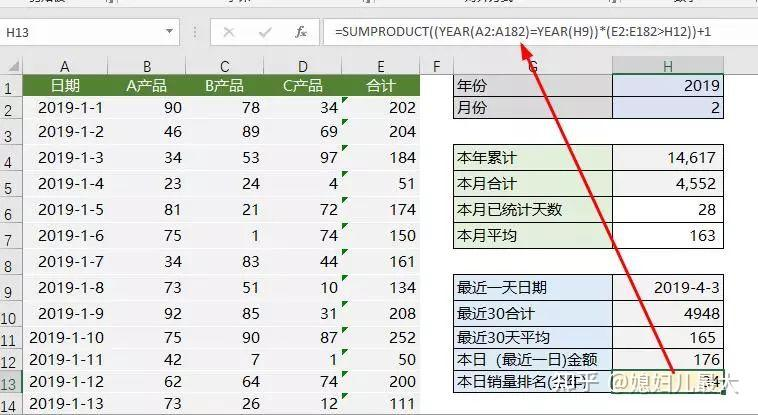Select the value 176 cell

click(x=668, y=359)
